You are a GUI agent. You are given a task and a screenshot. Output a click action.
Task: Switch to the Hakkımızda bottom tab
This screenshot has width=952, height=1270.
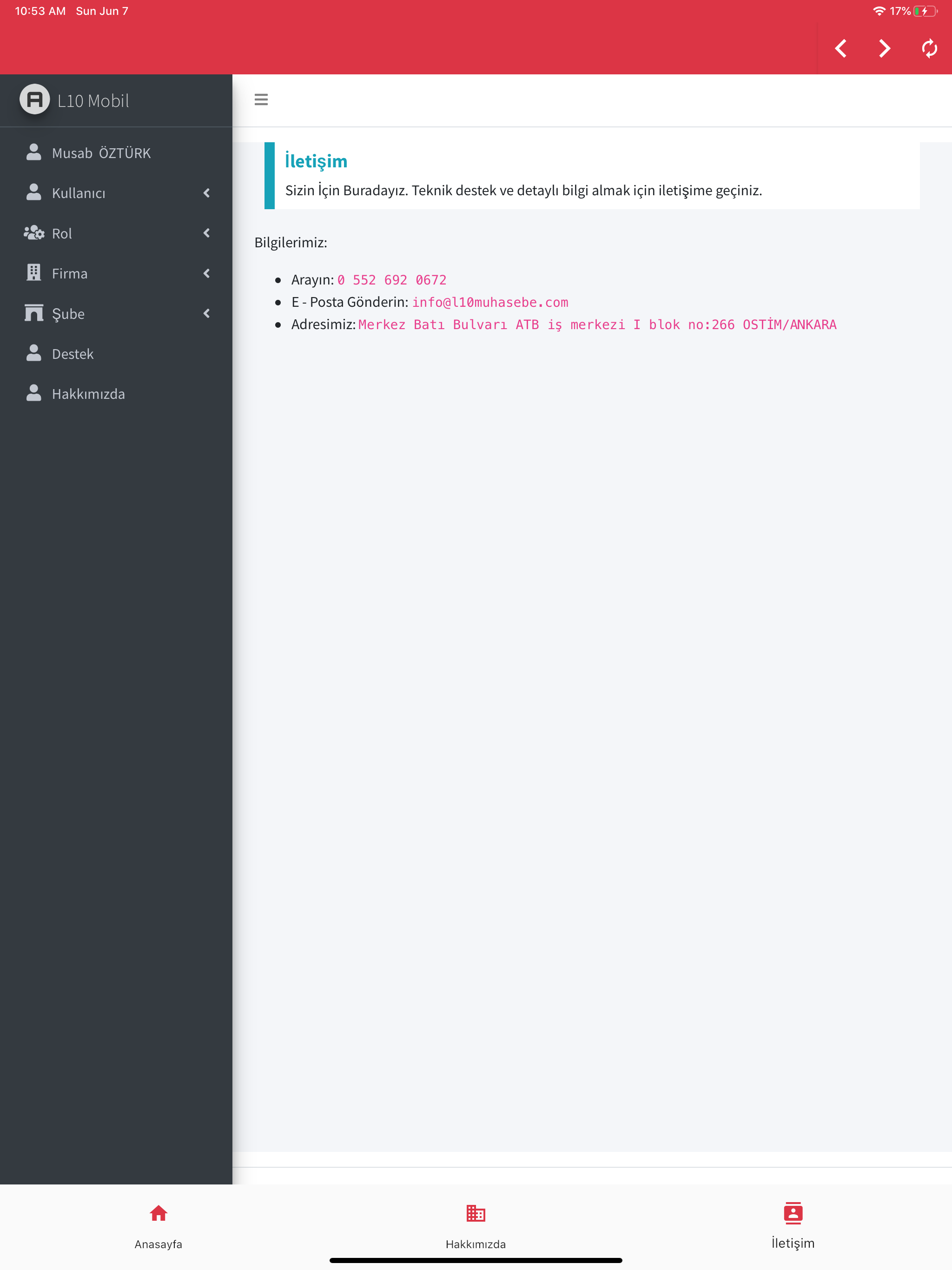tap(476, 1226)
